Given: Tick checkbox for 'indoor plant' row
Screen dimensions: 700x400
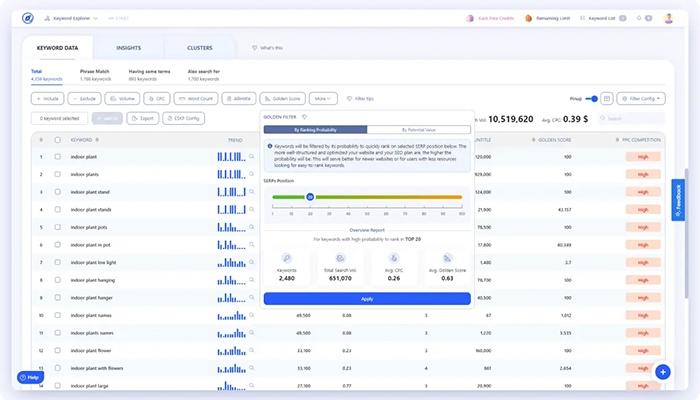Looking at the screenshot, I should [x=58, y=157].
